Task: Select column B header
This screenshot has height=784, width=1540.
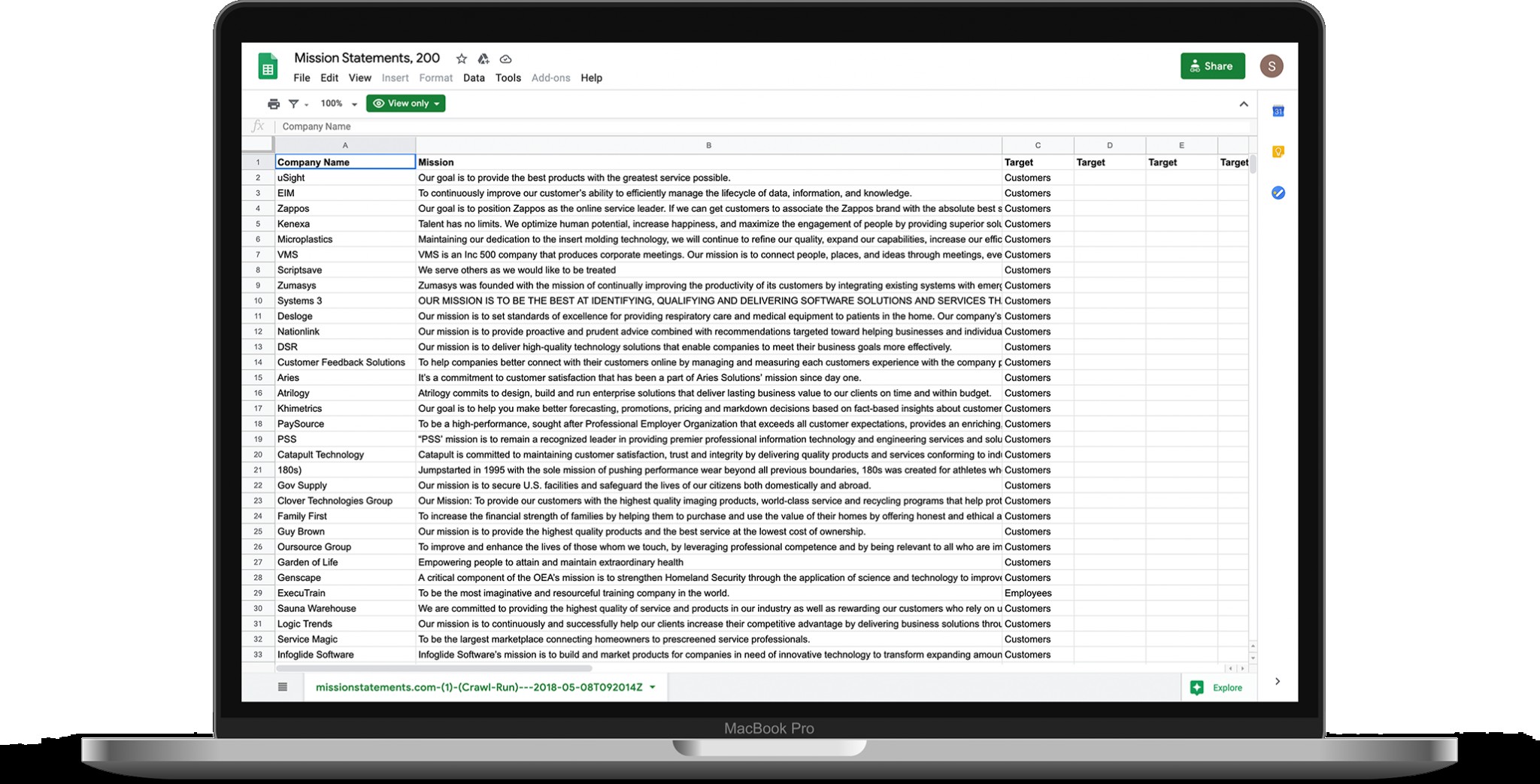Action: coord(708,145)
